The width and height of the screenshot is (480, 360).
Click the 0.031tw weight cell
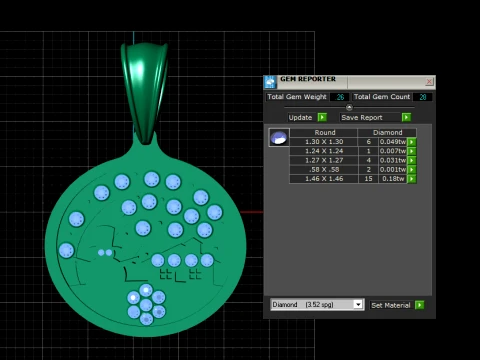393,160
